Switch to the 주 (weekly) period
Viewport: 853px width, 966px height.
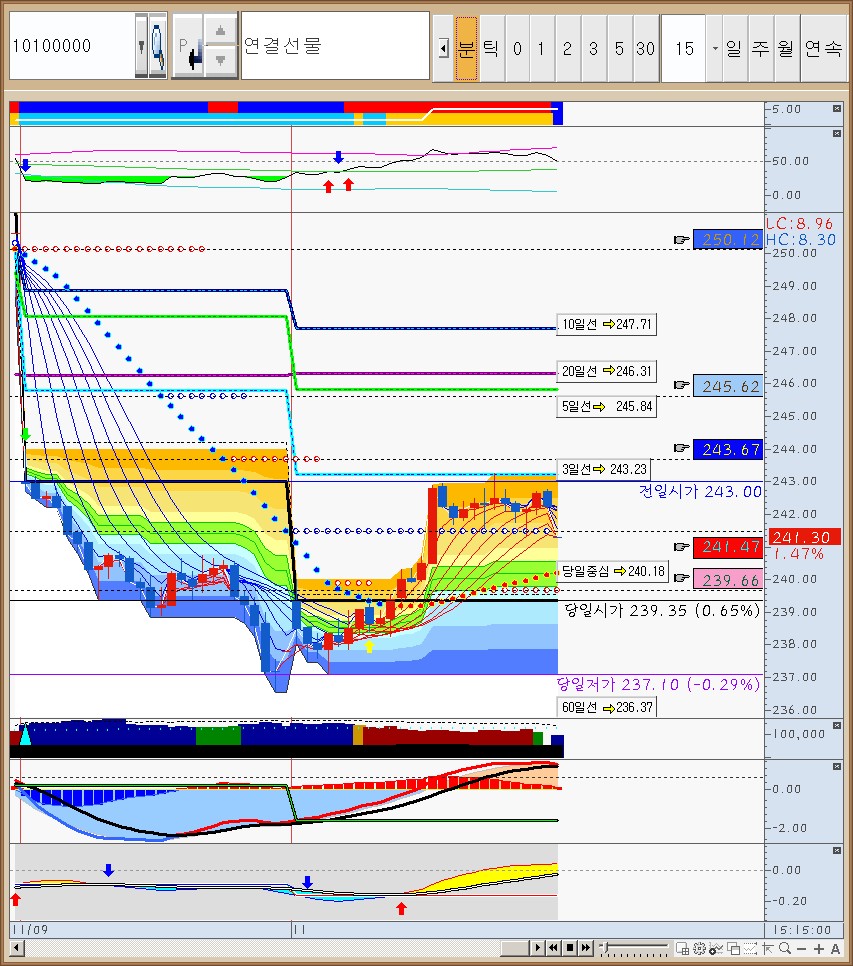(x=760, y=48)
